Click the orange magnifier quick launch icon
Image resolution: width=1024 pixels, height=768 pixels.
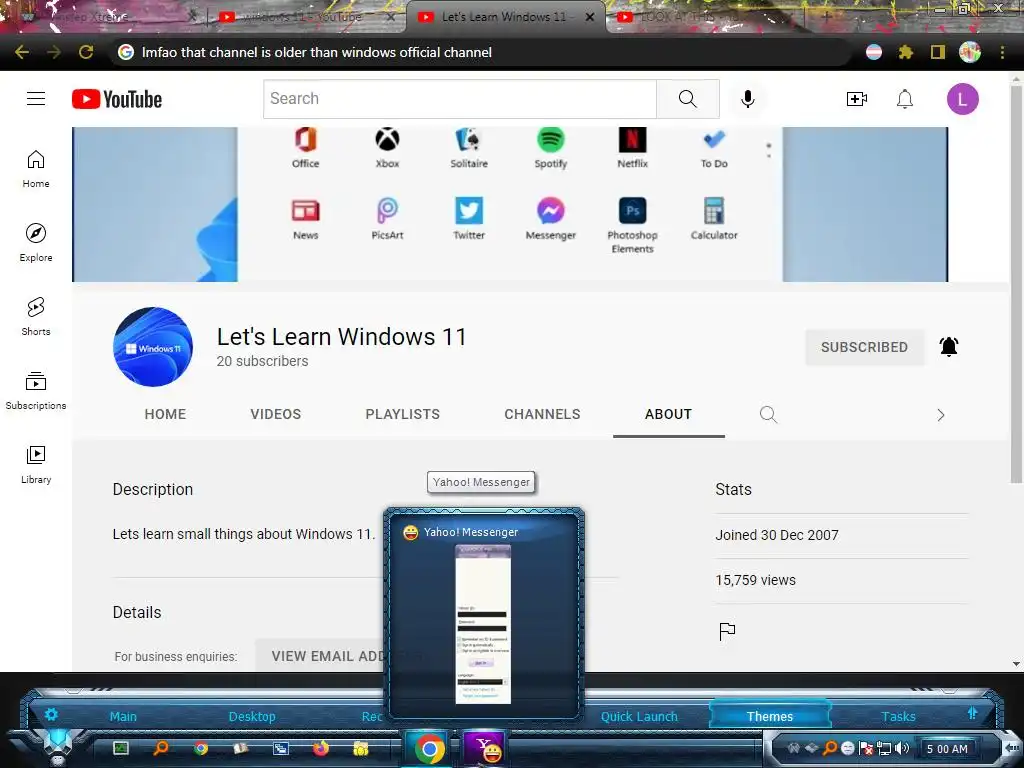point(161,748)
